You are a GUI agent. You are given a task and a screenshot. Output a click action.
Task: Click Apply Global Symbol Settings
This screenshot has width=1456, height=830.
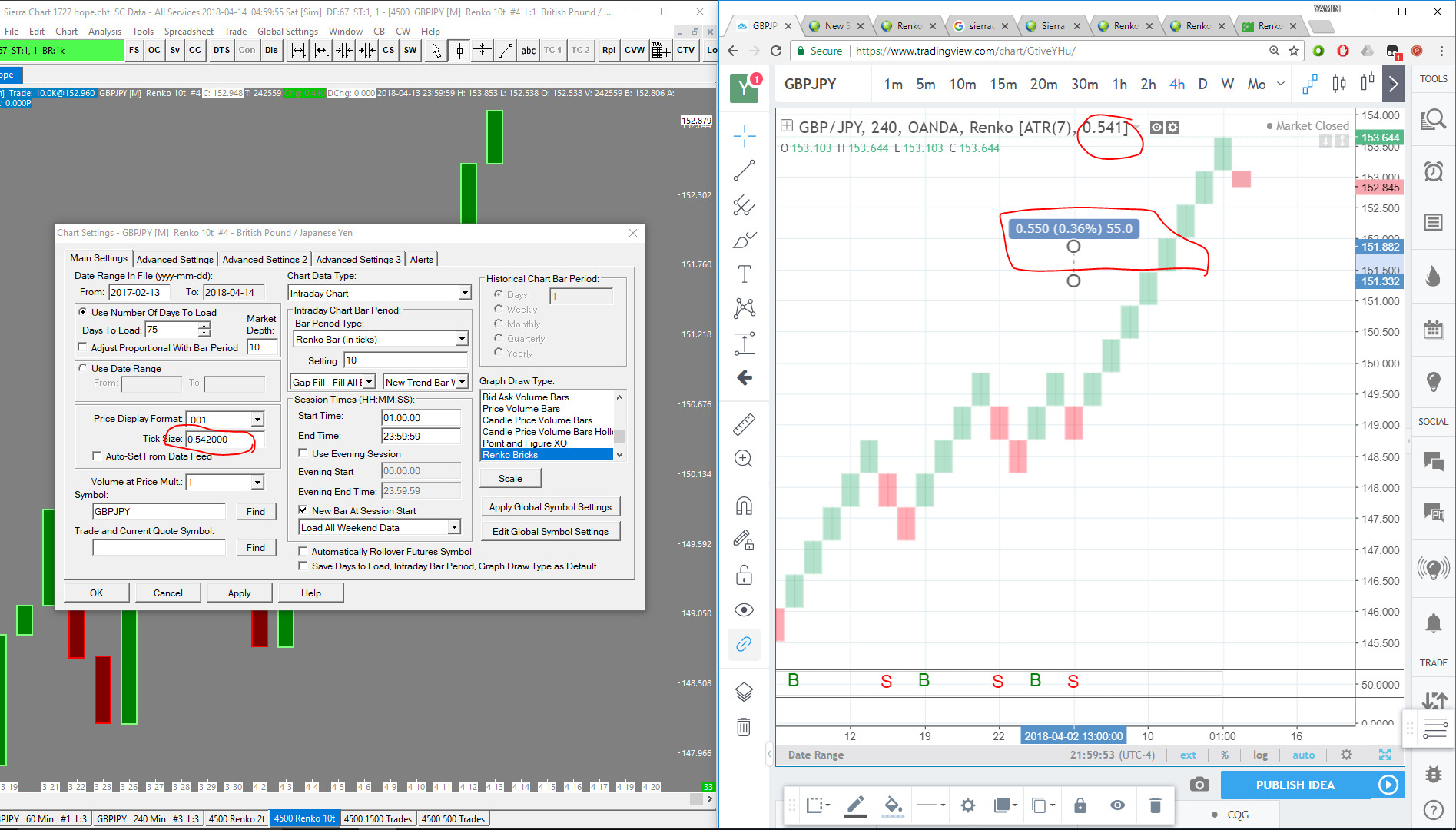click(550, 506)
